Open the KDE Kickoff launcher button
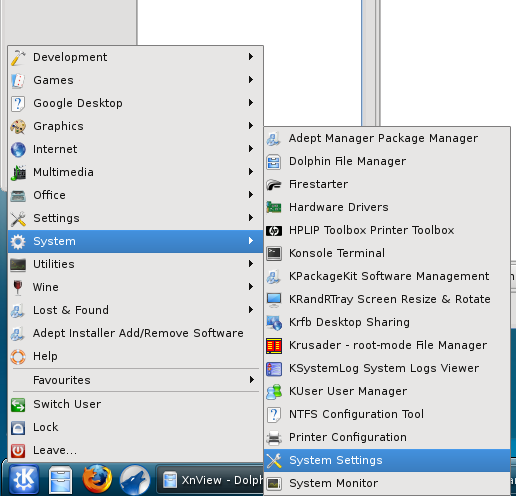Screen dimensions: 516x497 click(x=23, y=479)
